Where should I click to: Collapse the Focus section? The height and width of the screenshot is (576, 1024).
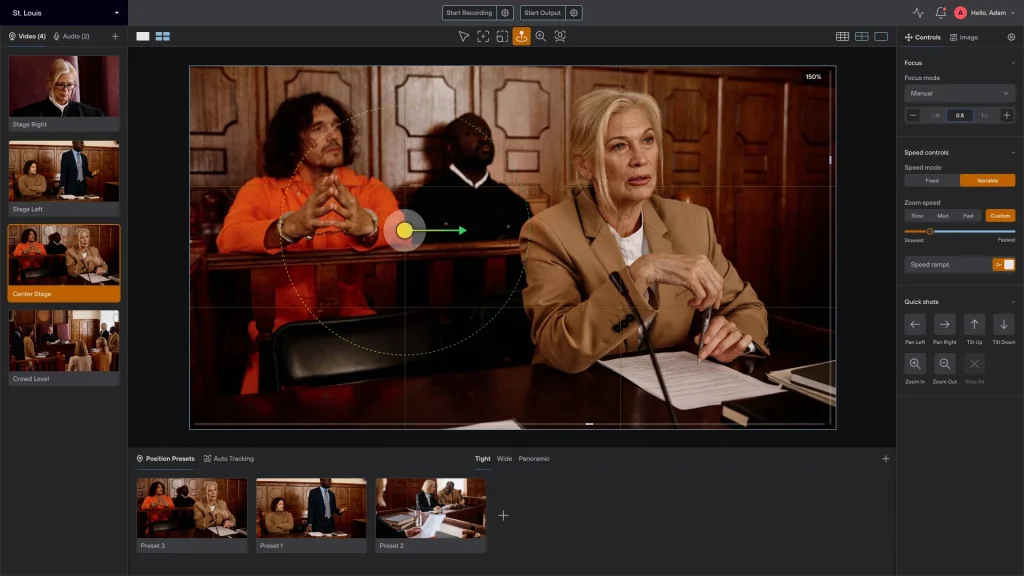[1013, 63]
